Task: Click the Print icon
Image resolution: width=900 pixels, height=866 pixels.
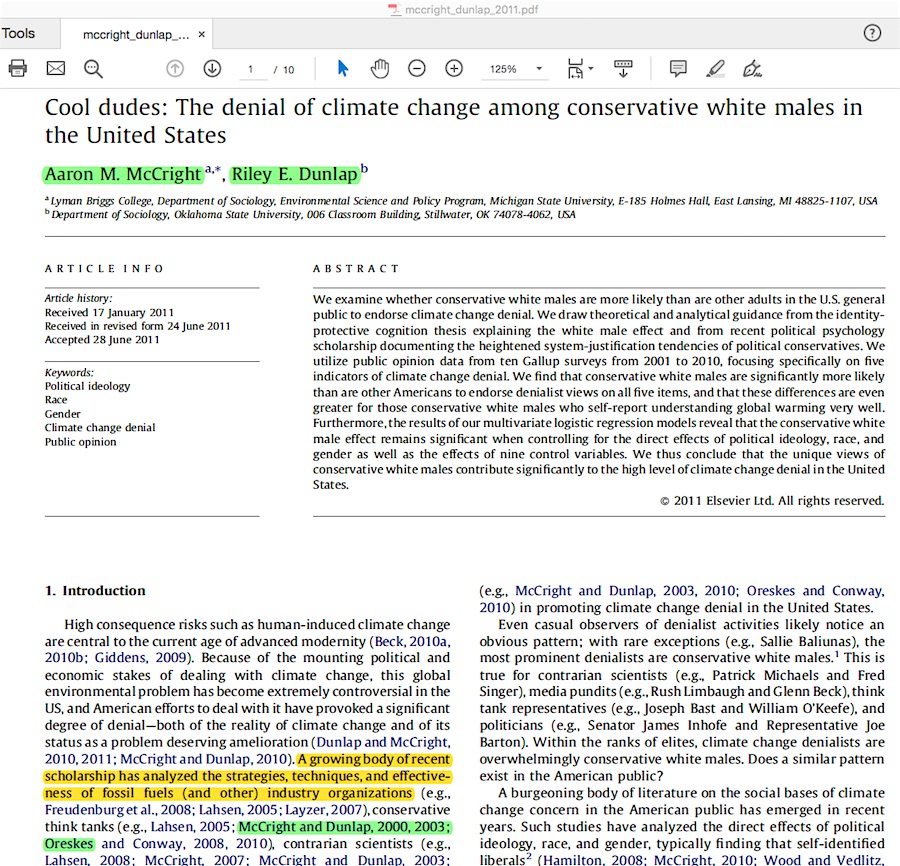Action: point(18,69)
